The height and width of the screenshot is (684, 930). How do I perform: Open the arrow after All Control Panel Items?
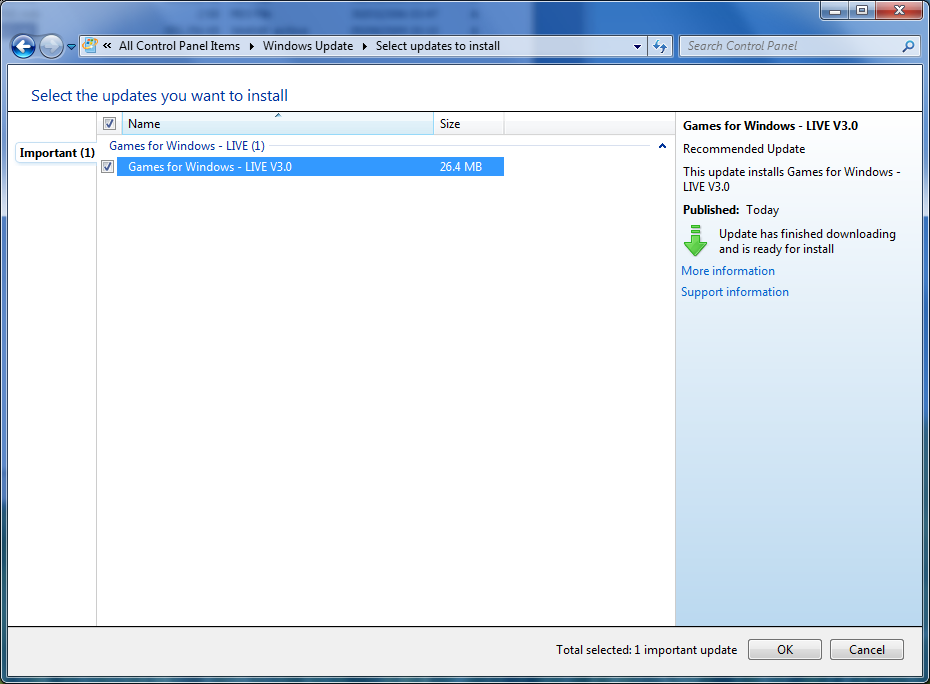(x=251, y=46)
